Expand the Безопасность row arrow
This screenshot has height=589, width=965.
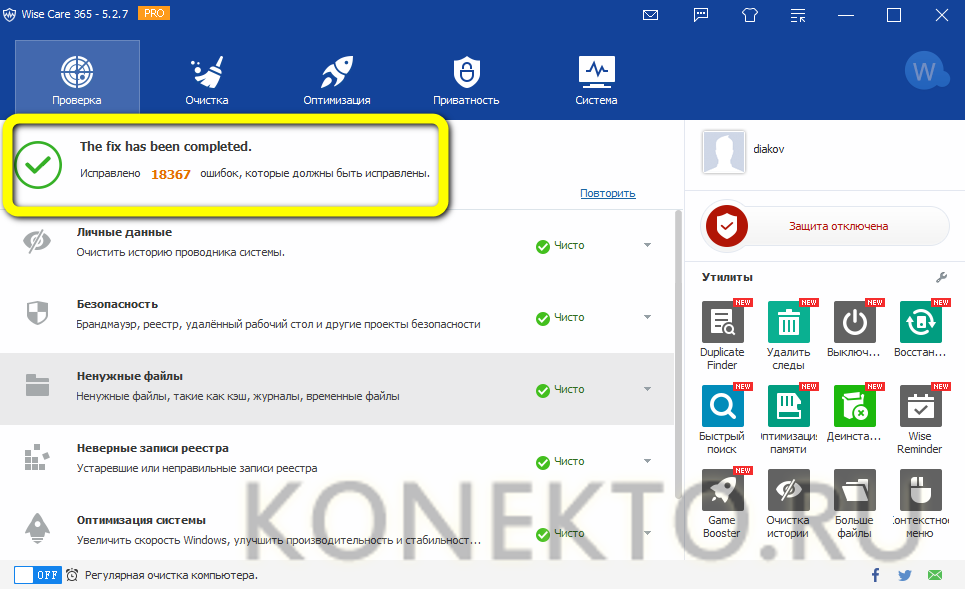(x=647, y=317)
